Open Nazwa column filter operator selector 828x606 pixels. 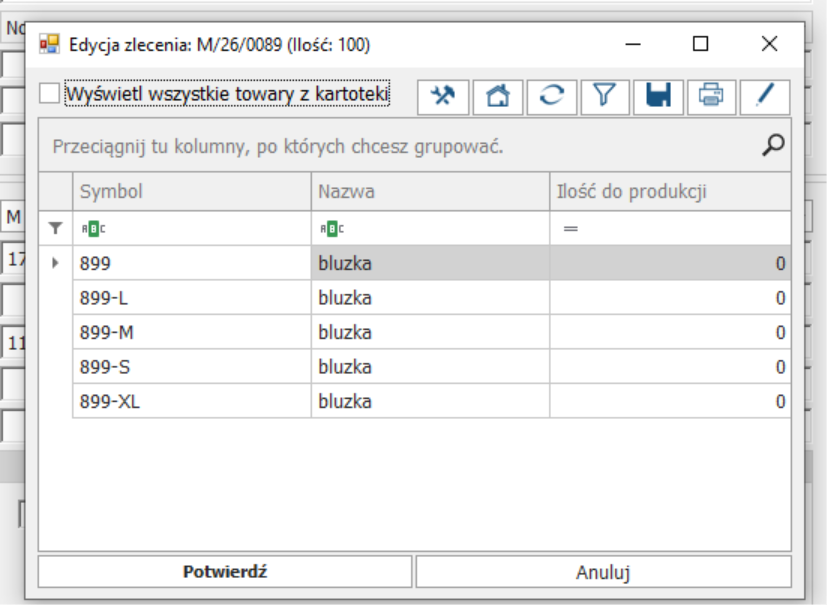[331, 229]
